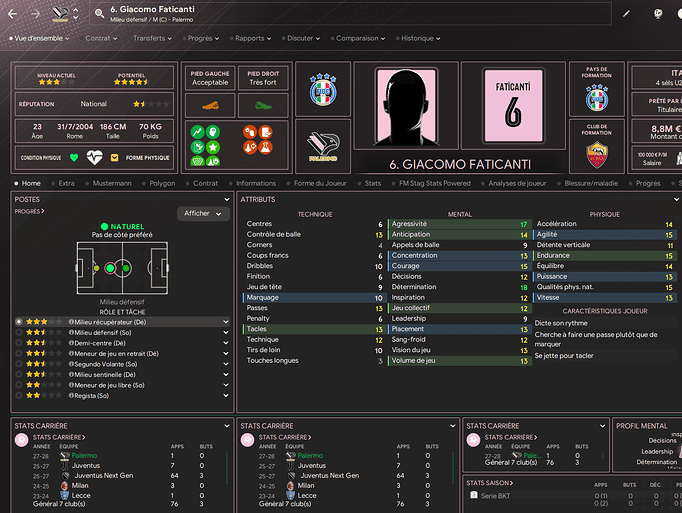Viewport: 682px width, 513px height.
Task: Click the Lecce badge in first career table
Action: [64, 495]
